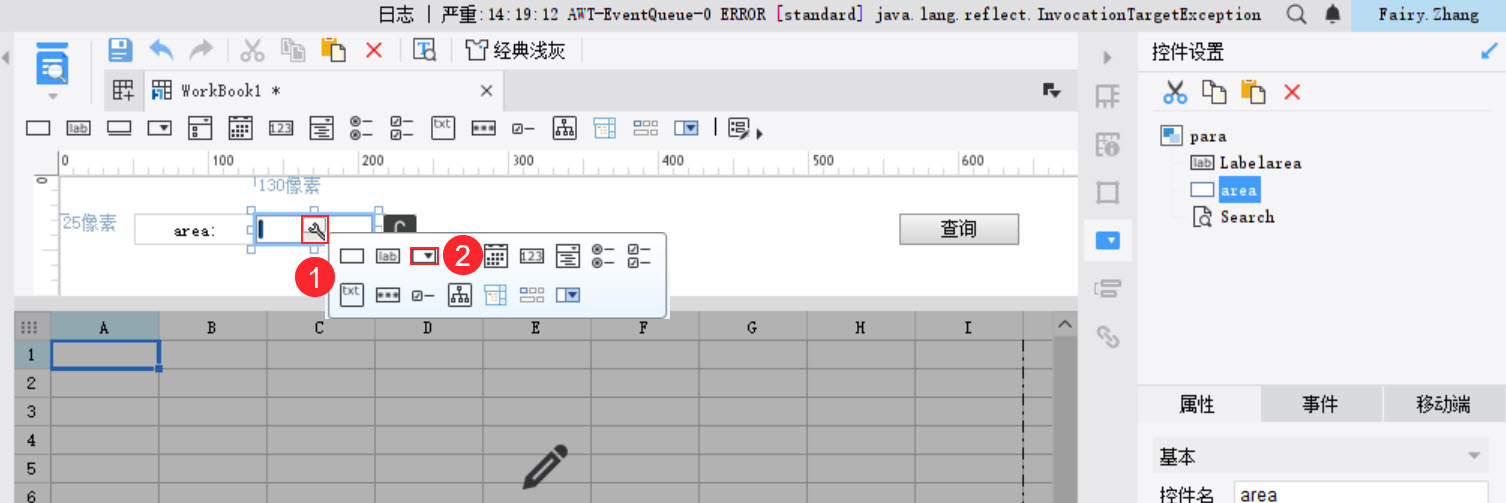Choose the txt text area widget in popup

(352, 294)
